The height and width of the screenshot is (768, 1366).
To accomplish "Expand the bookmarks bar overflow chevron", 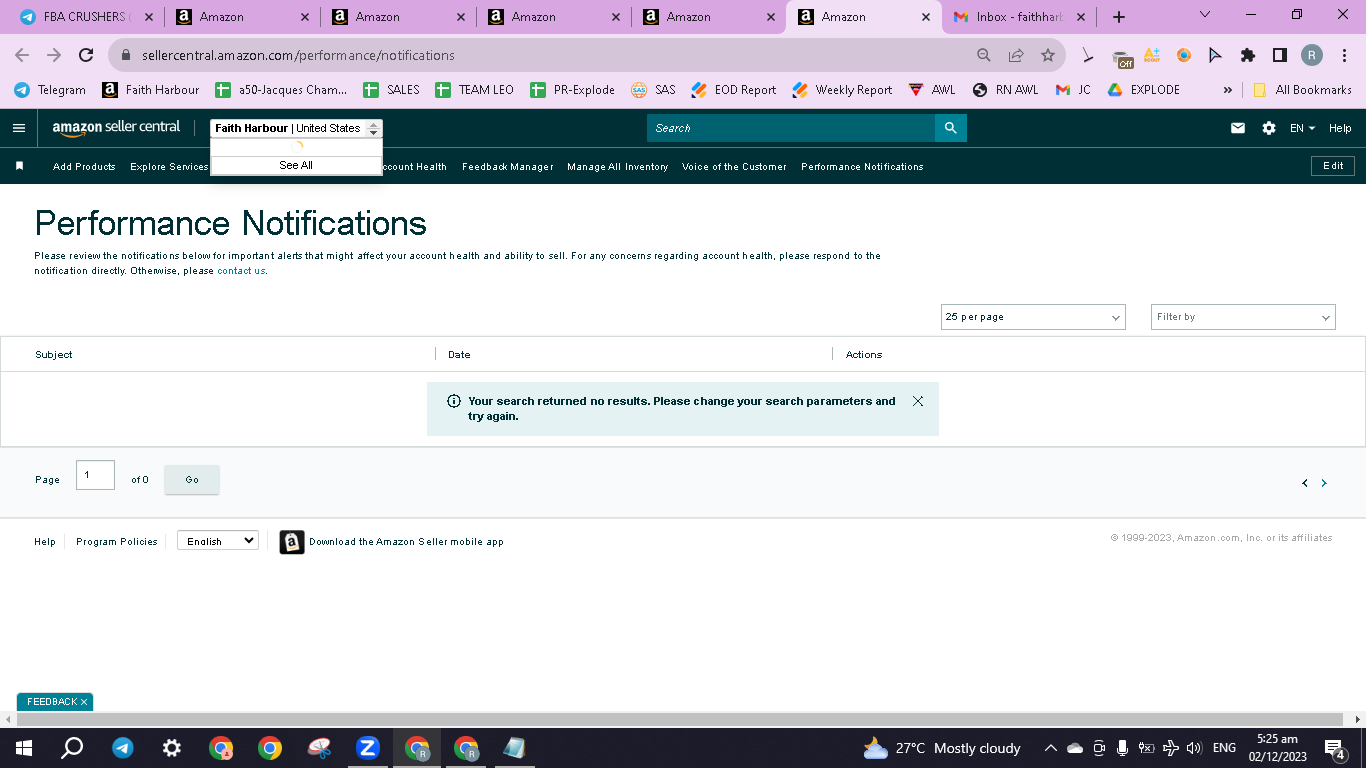I will coord(1228,90).
